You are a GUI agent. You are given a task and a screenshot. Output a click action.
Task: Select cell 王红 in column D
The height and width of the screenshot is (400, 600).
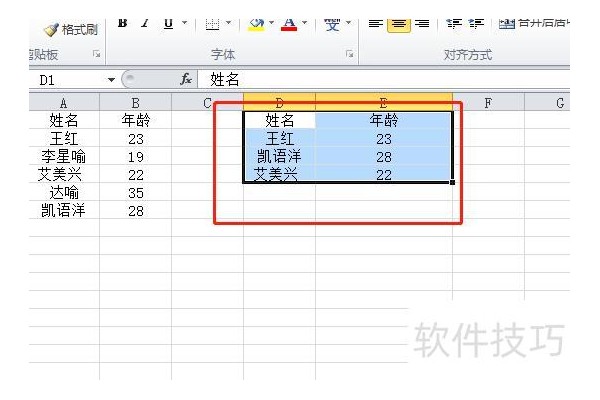tap(279, 138)
